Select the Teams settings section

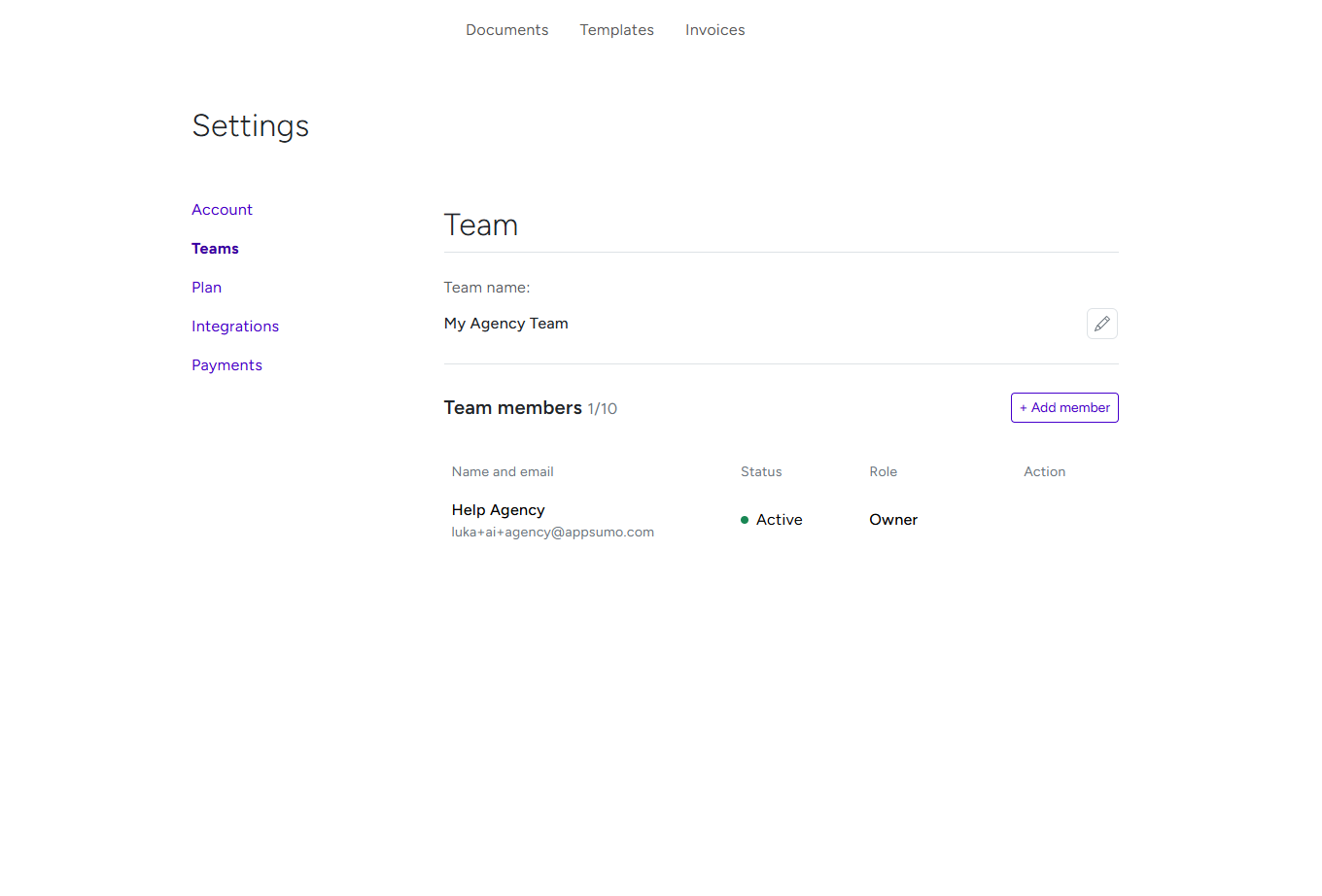pyautogui.click(x=215, y=248)
